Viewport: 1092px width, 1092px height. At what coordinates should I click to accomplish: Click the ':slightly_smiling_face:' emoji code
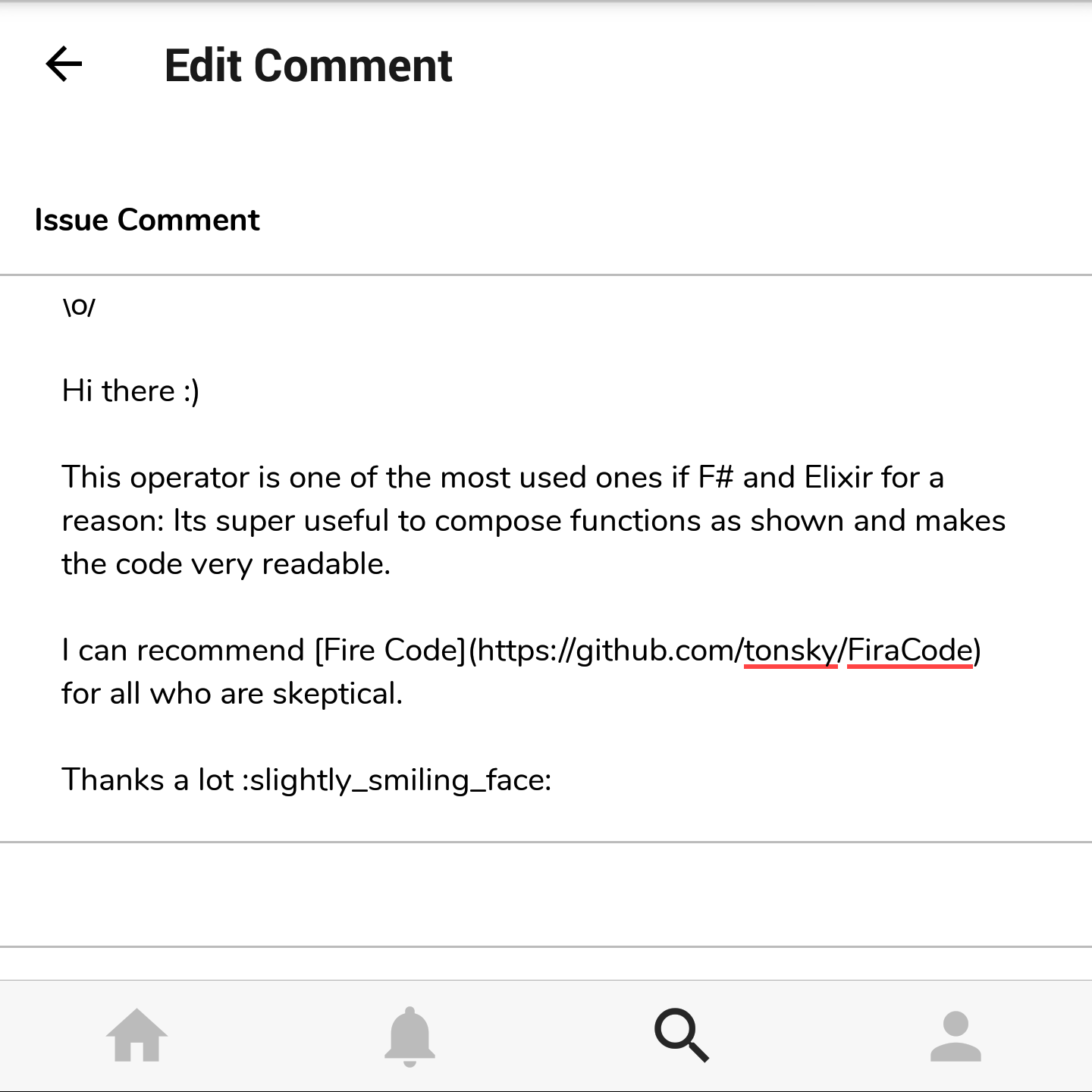[x=397, y=780]
